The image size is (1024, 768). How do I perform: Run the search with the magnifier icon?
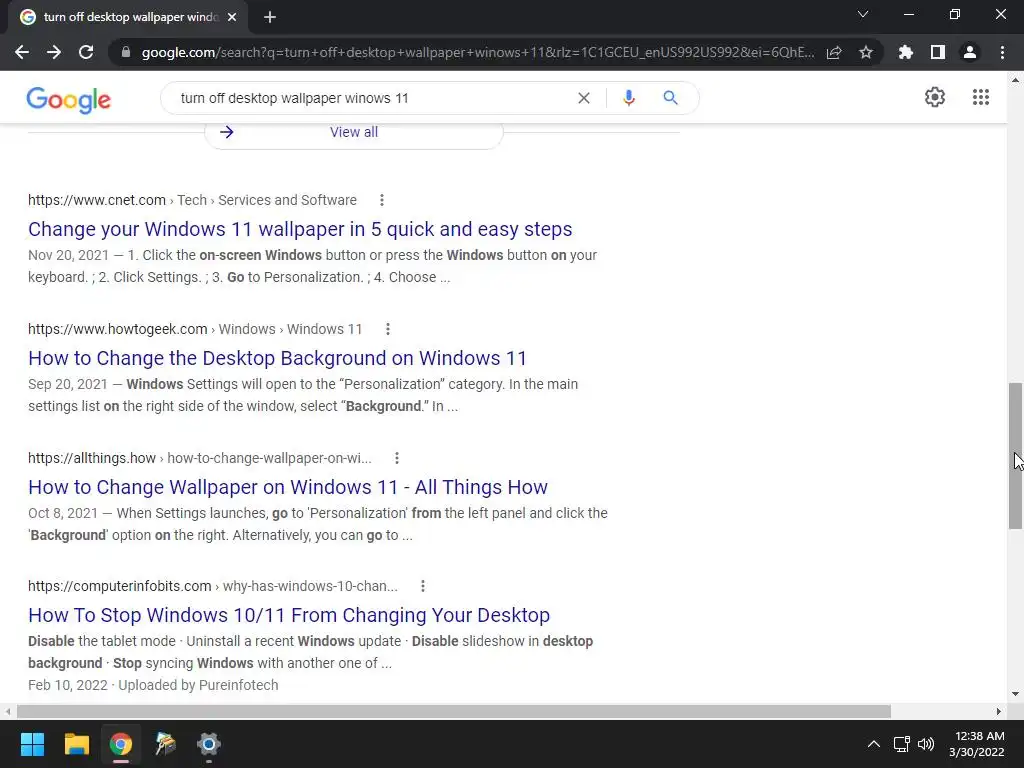pyautogui.click(x=670, y=98)
